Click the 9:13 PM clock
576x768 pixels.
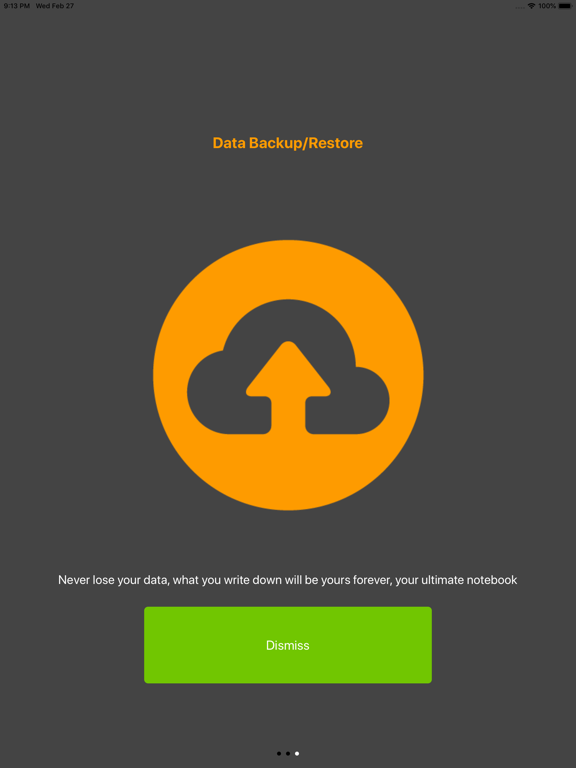click(17, 6)
